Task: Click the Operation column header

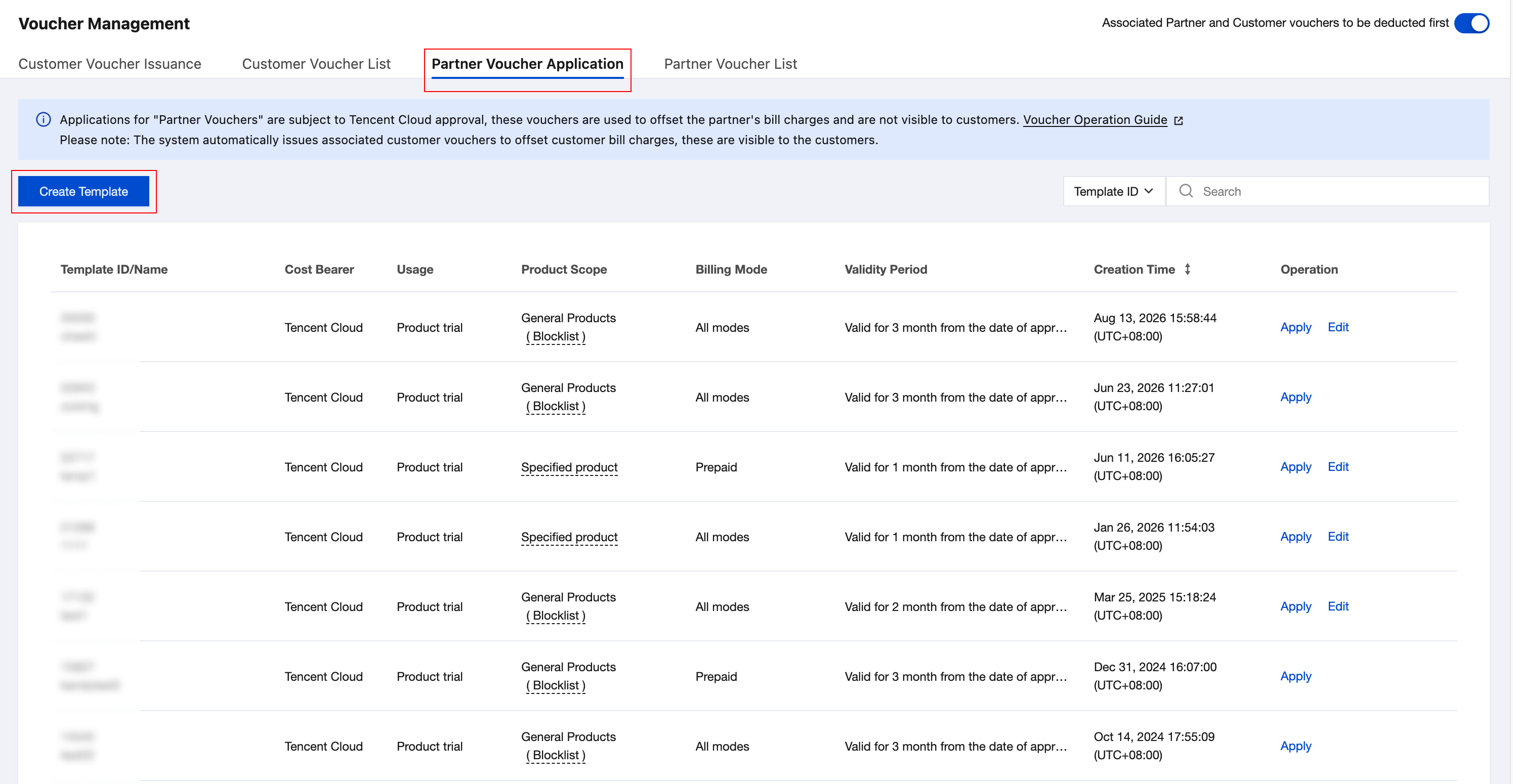Action: pos(1309,269)
